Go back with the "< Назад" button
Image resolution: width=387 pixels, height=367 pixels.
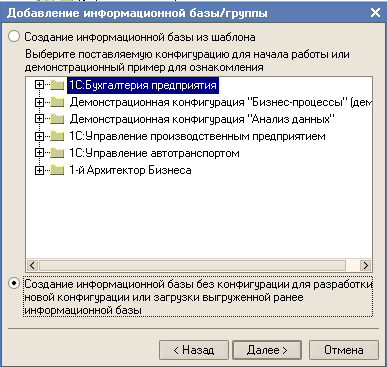pos(194,350)
